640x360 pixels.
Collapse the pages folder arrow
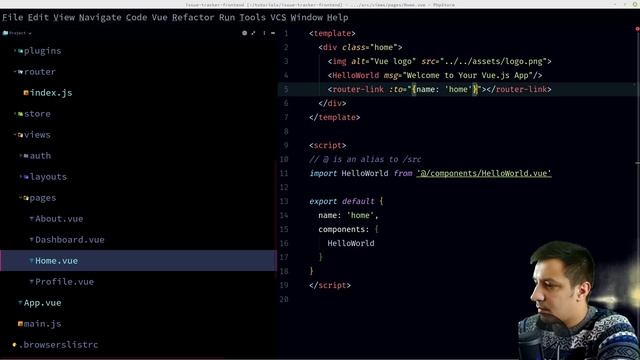click(21, 198)
